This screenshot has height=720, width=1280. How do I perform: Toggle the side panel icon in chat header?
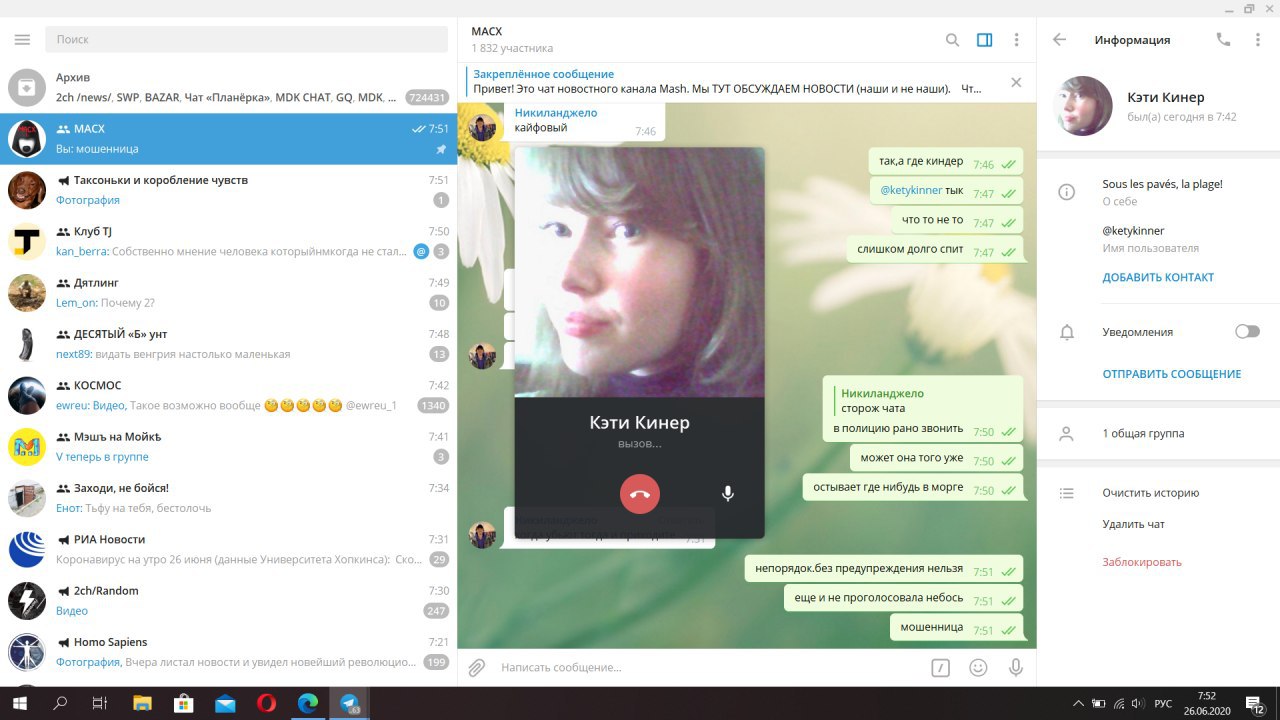(x=985, y=40)
